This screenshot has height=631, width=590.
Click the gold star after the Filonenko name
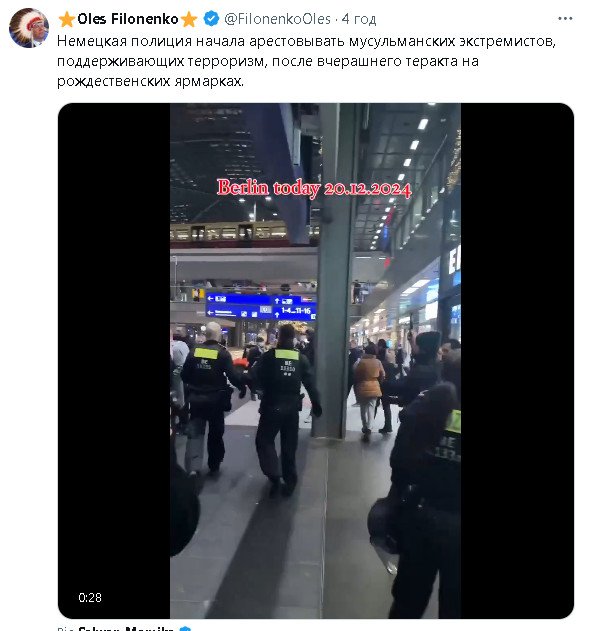[x=189, y=19]
